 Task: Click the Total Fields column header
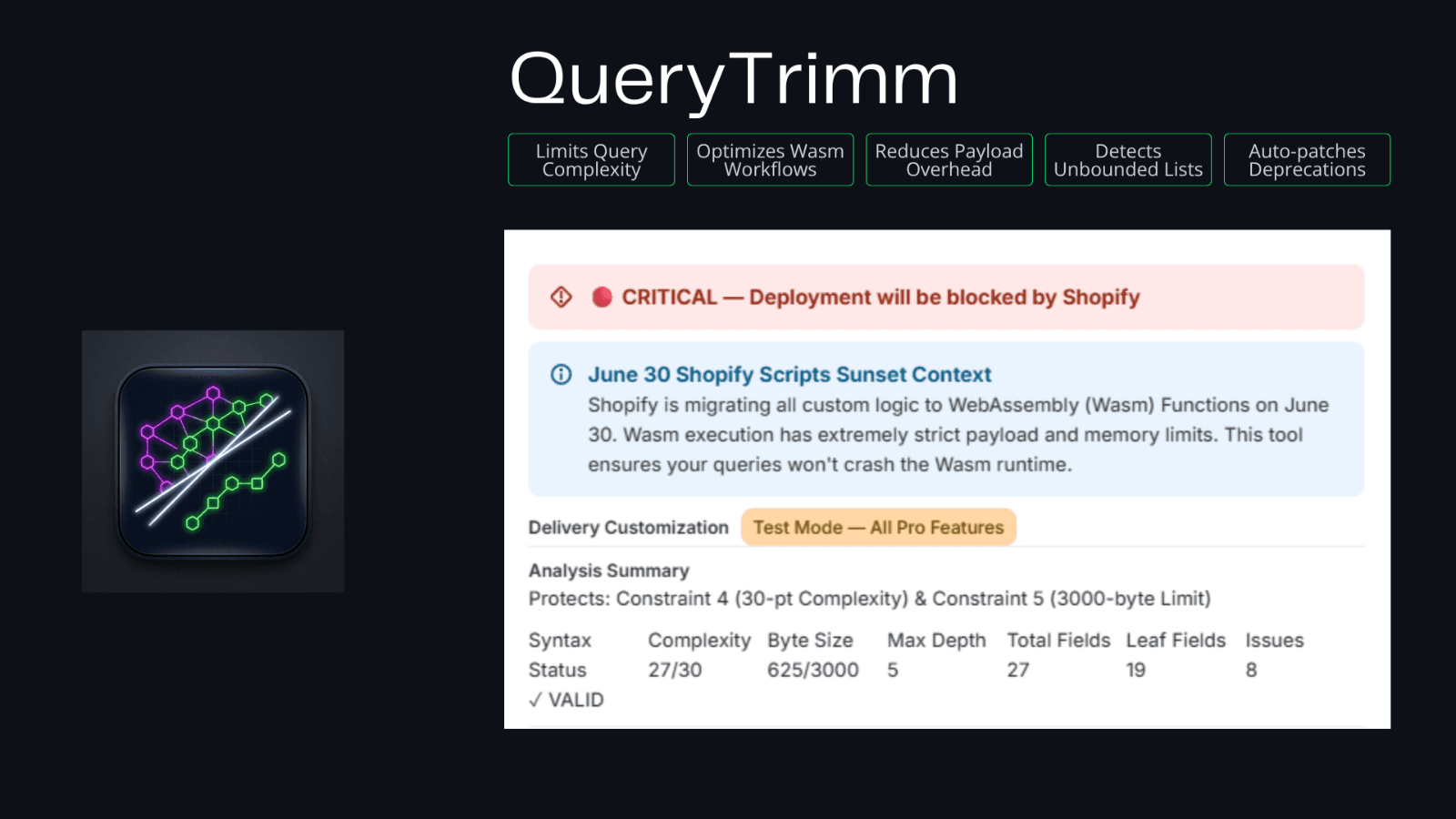click(x=1058, y=641)
